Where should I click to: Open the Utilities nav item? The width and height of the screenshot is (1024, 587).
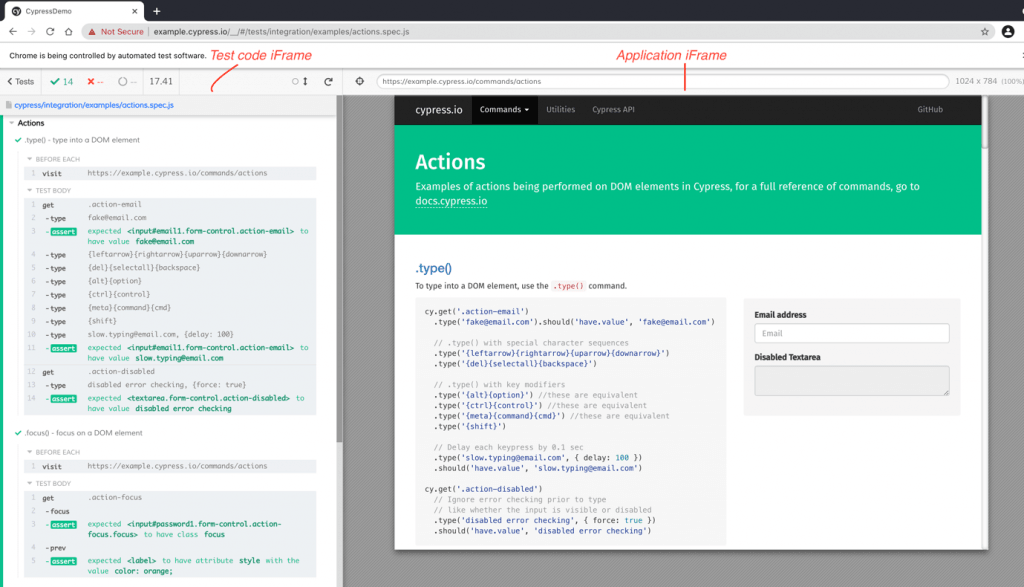(560, 110)
